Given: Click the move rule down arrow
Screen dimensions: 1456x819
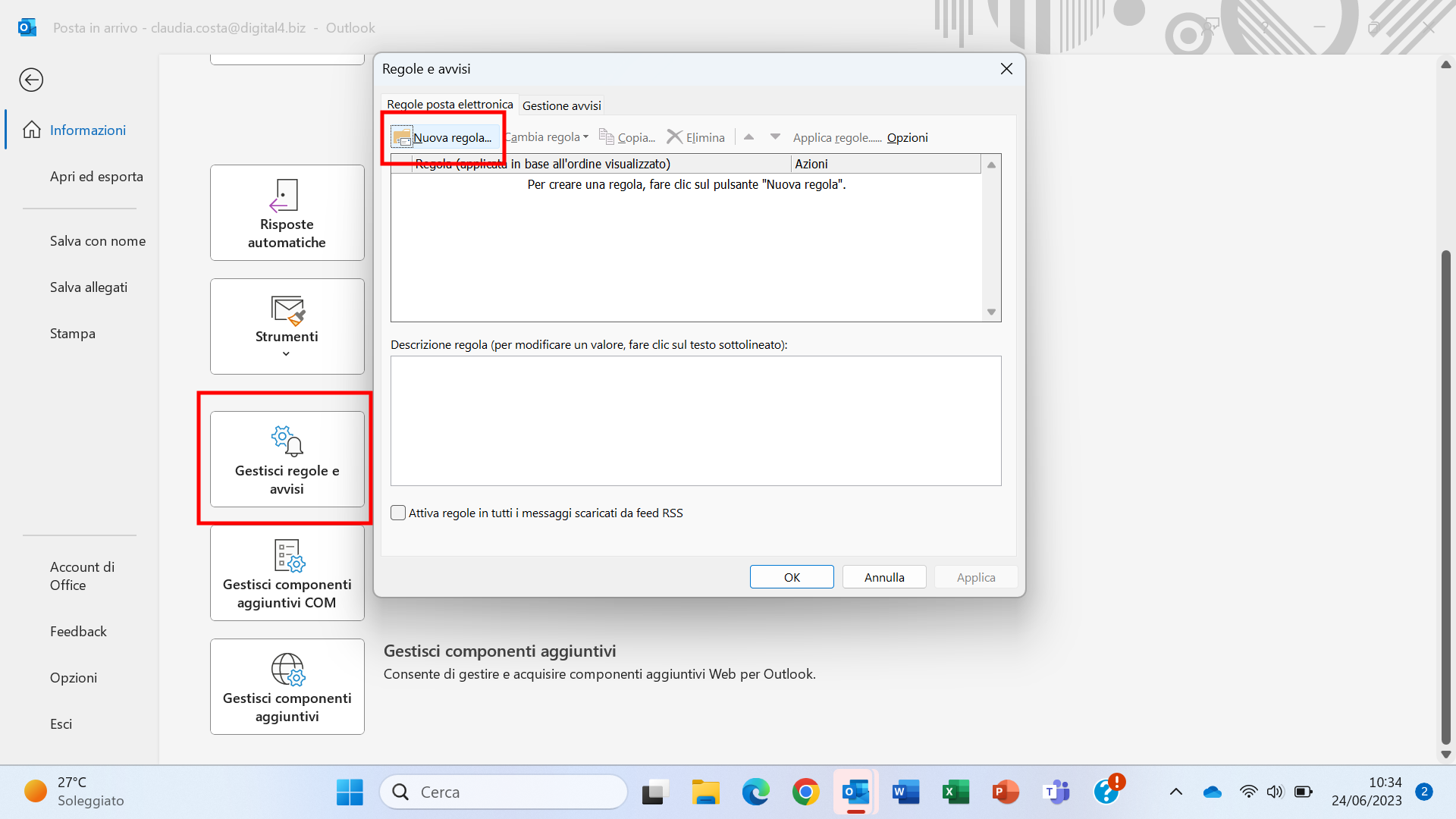Looking at the screenshot, I should [x=775, y=136].
